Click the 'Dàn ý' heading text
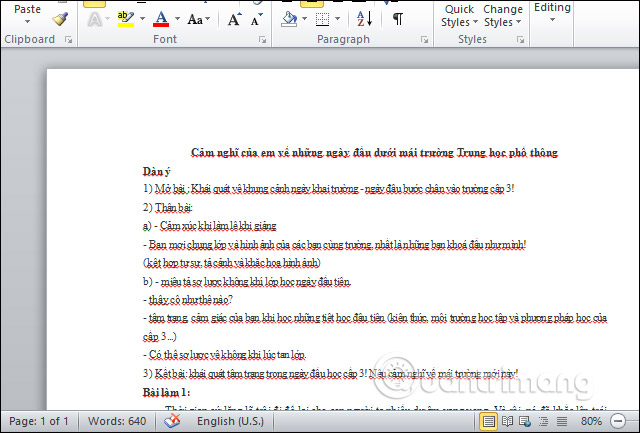 156,171
